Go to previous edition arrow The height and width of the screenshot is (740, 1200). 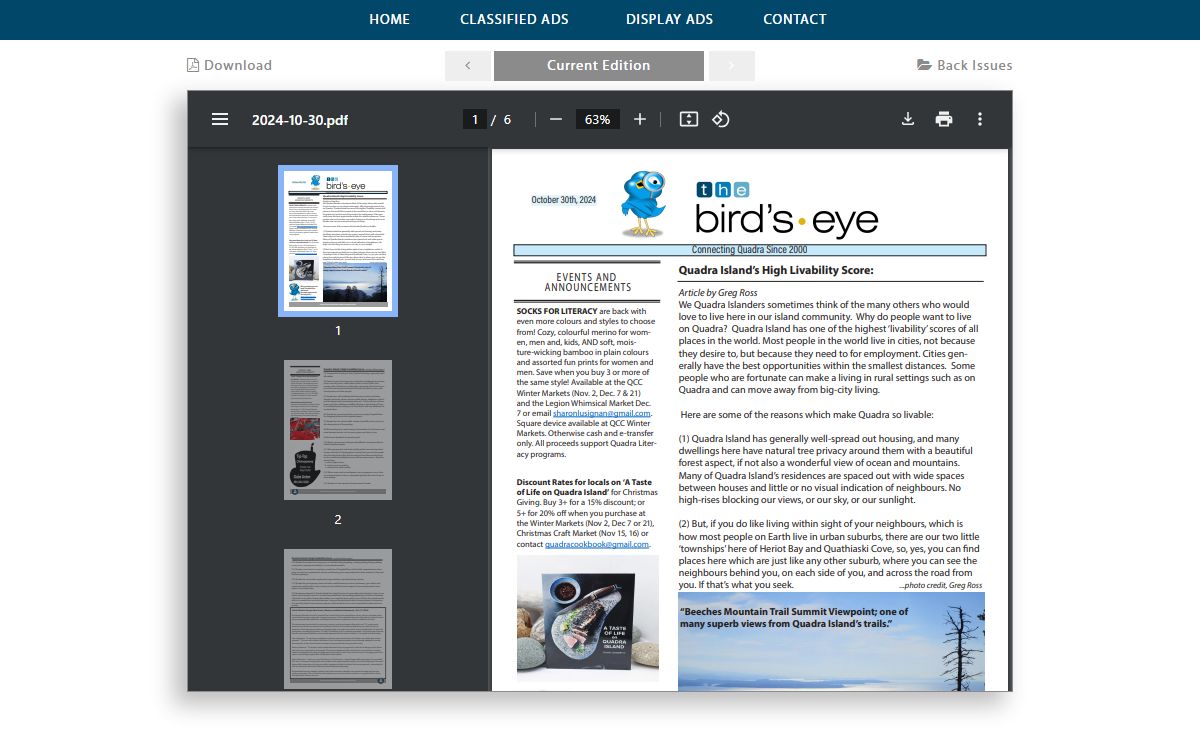pos(468,66)
